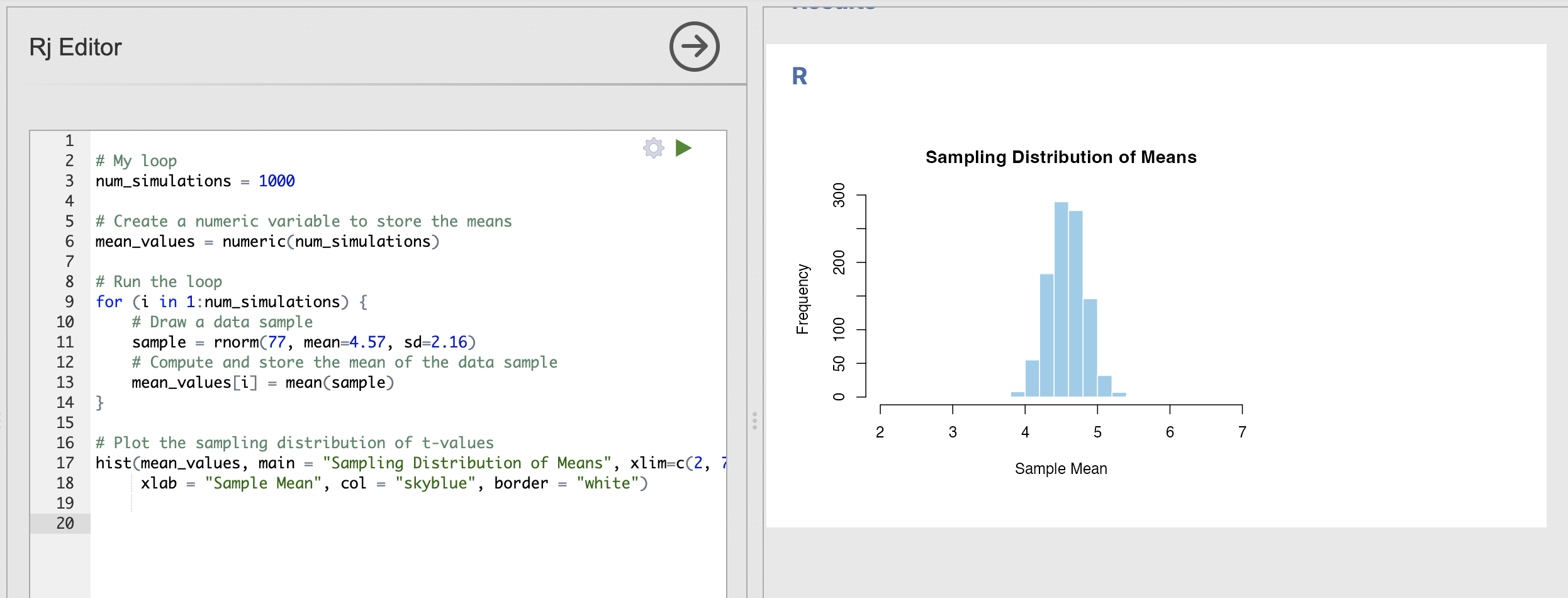Click the R heading in the results panel
Screen dimensions: 1568x598
click(799, 76)
